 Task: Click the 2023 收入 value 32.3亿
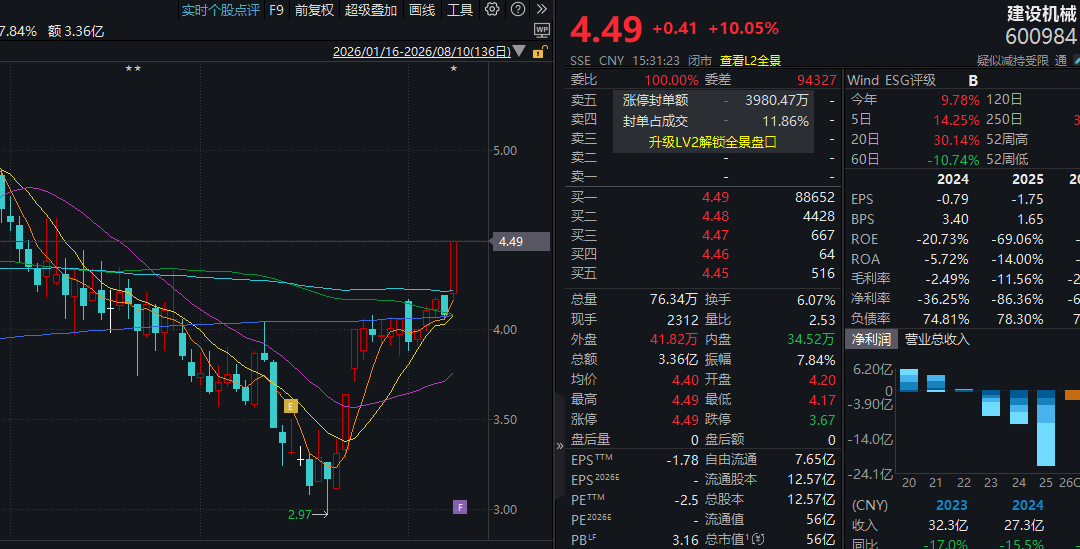(x=948, y=526)
